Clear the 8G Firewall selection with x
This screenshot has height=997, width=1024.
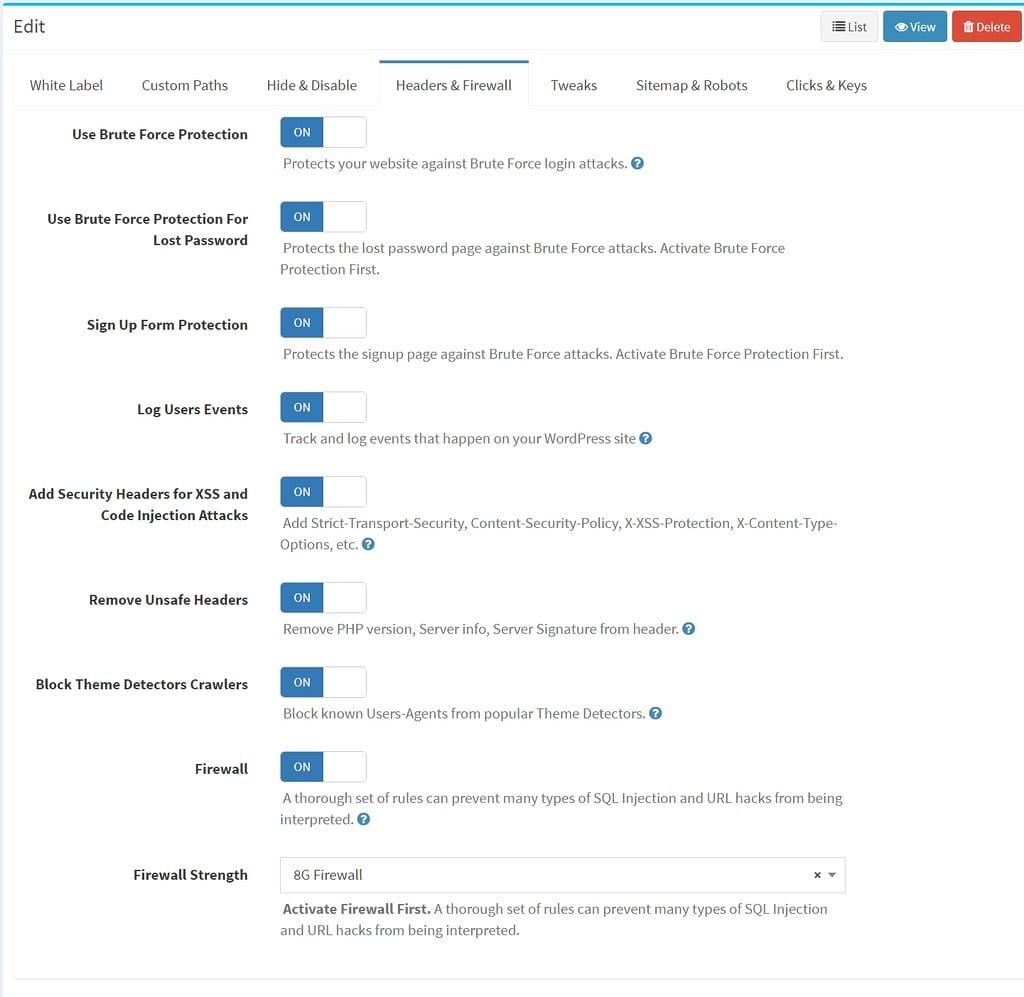click(817, 875)
